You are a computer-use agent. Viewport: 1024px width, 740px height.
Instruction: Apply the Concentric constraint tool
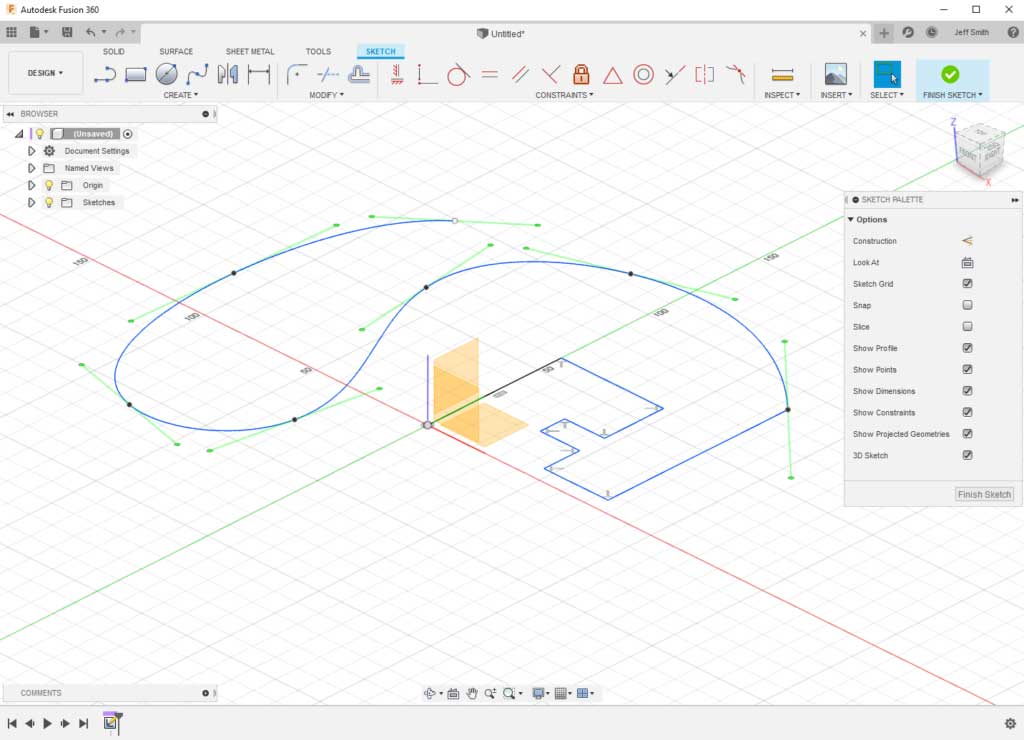pyautogui.click(x=643, y=74)
